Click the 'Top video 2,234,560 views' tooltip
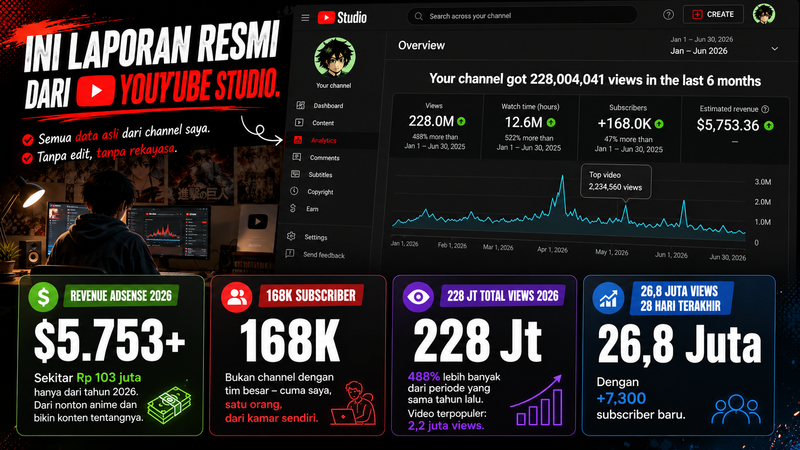 616,181
